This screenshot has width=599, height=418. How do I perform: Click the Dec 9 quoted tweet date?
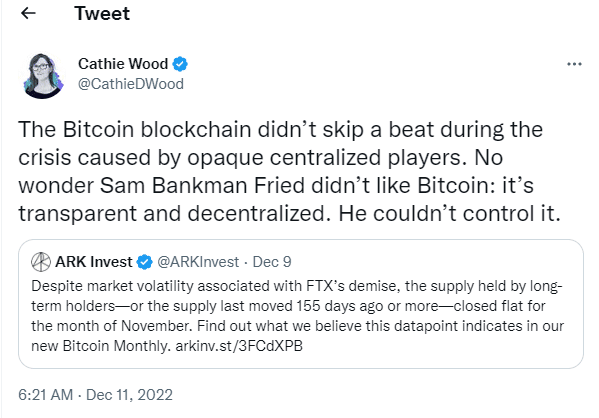(272, 262)
